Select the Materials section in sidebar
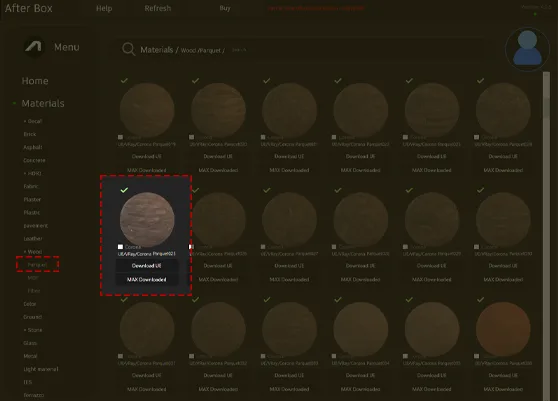Image resolution: width=558 pixels, height=401 pixels. pos(43,103)
